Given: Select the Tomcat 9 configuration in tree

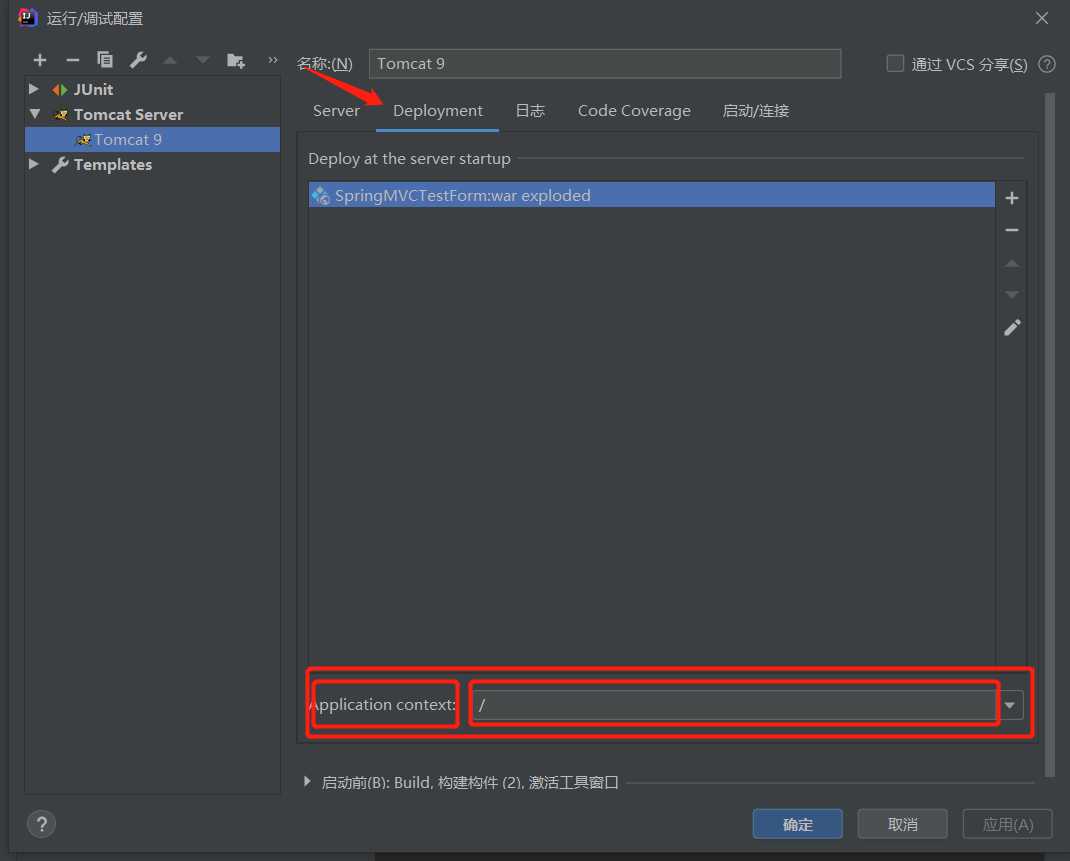Looking at the screenshot, I should (152, 139).
